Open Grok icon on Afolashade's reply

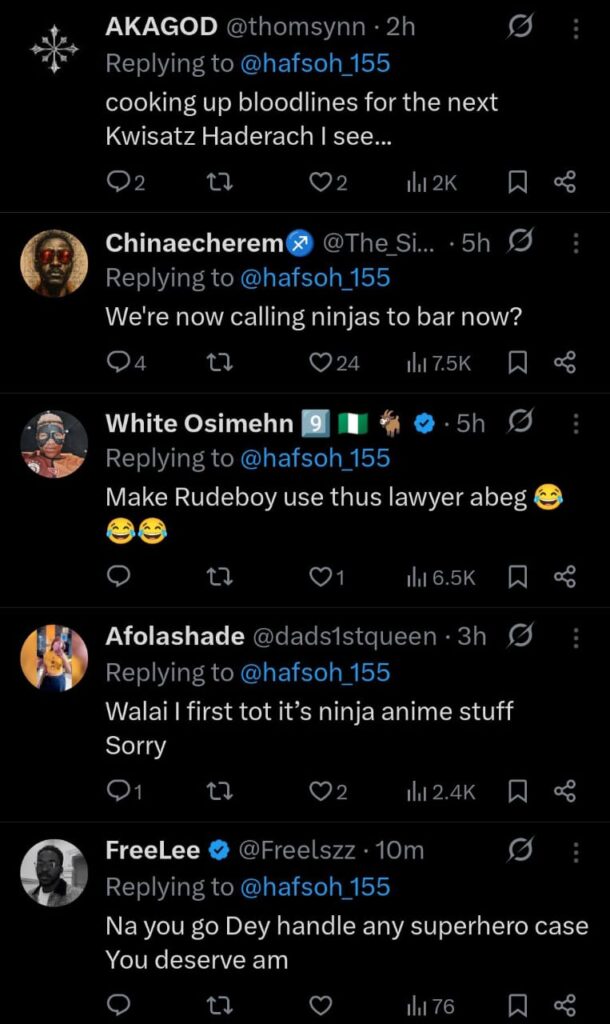coord(519,637)
